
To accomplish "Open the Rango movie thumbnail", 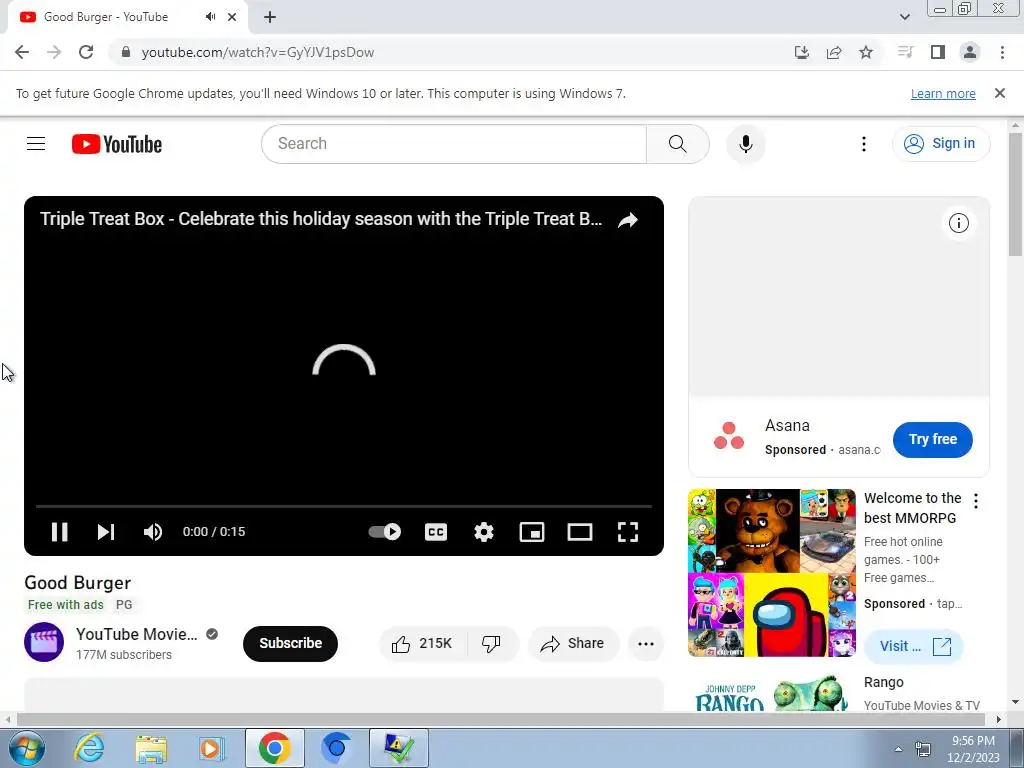I will 771,694.
